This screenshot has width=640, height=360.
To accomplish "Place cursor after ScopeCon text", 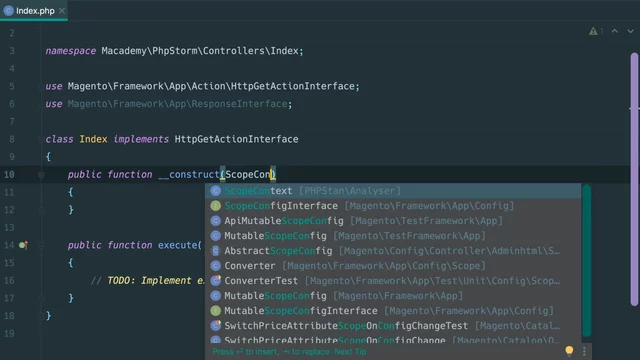I will (x=271, y=175).
